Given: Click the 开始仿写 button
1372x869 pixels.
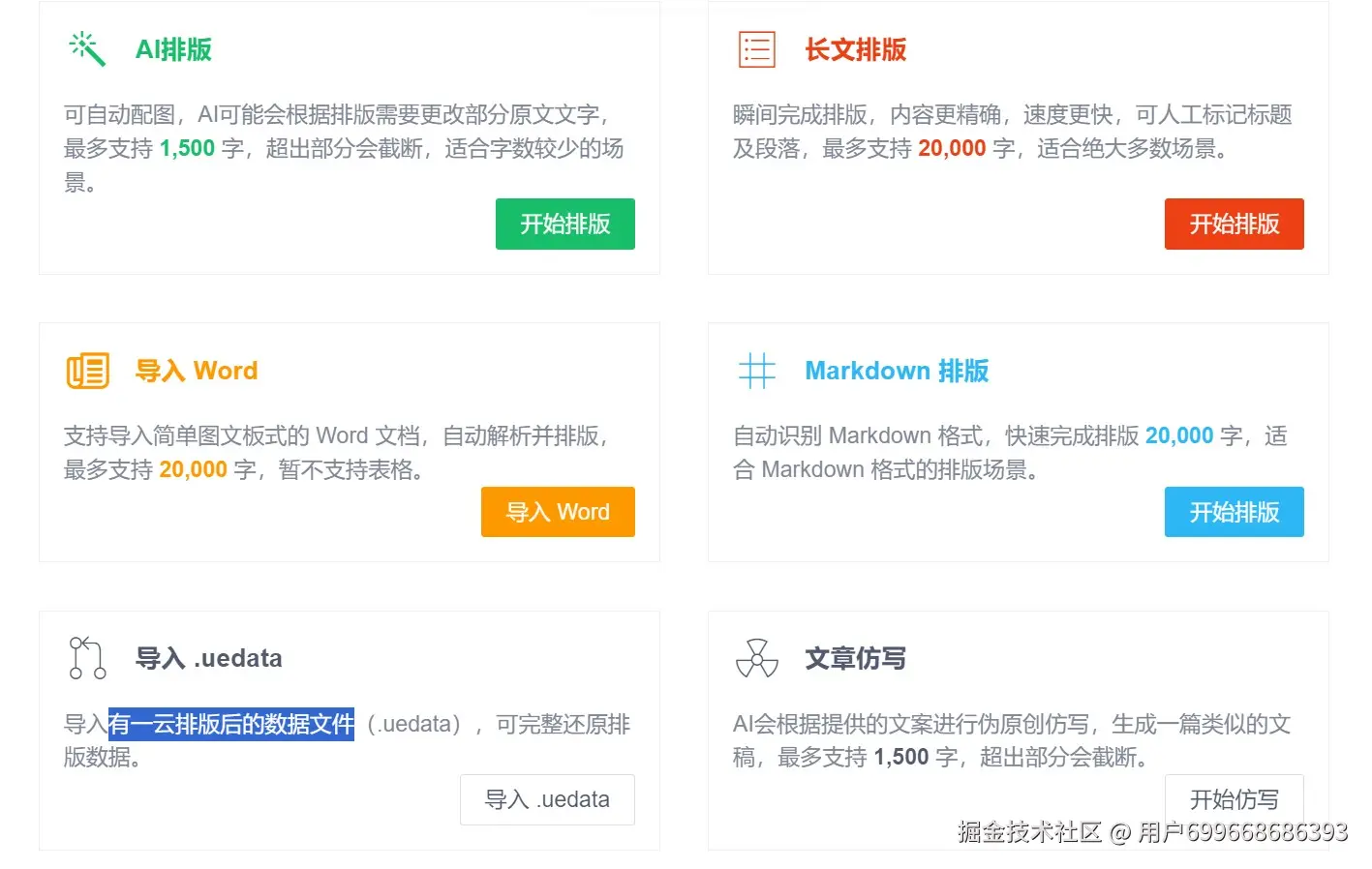Looking at the screenshot, I should [x=1234, y=799].
